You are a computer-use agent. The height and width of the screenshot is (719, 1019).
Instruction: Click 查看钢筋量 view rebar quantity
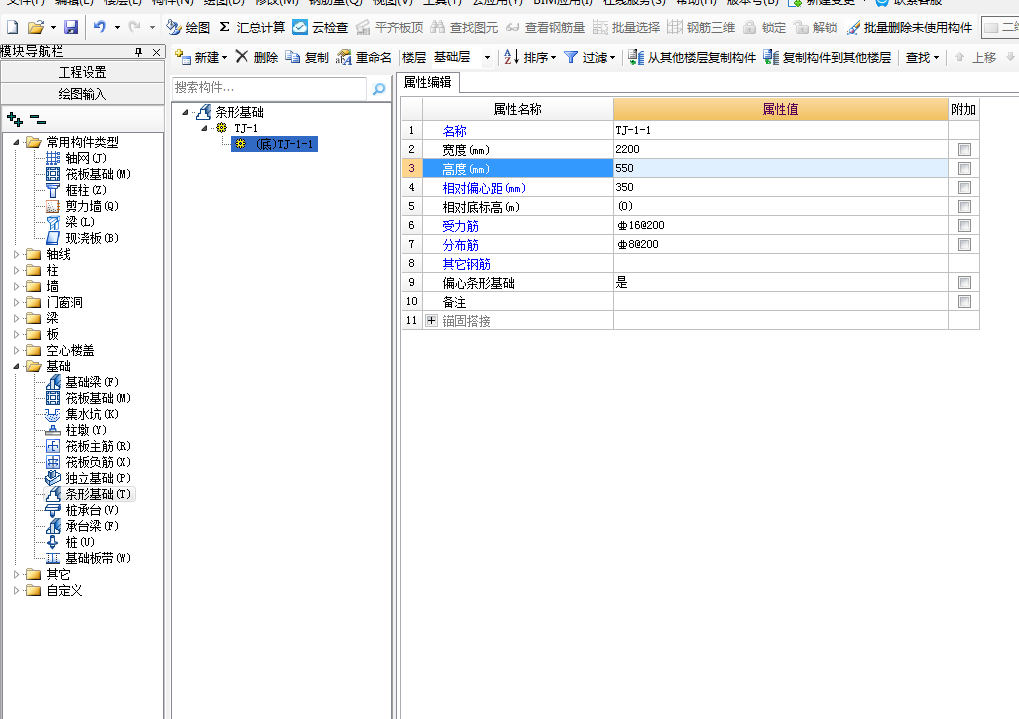point(546,27)
